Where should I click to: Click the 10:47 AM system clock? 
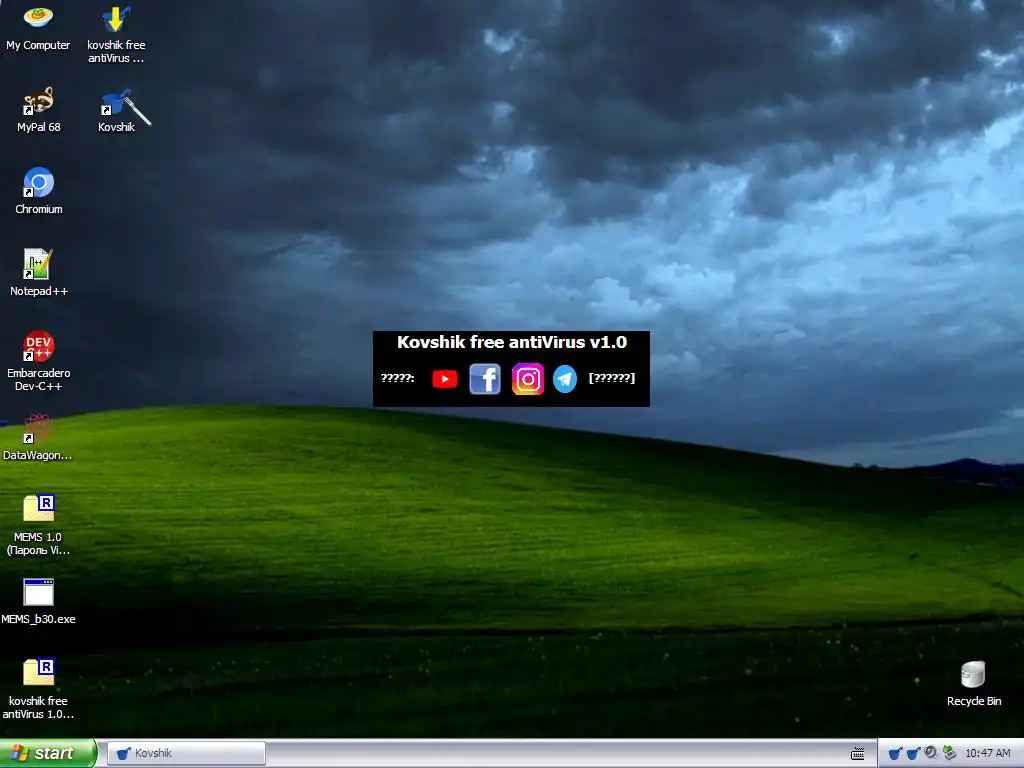987,753
